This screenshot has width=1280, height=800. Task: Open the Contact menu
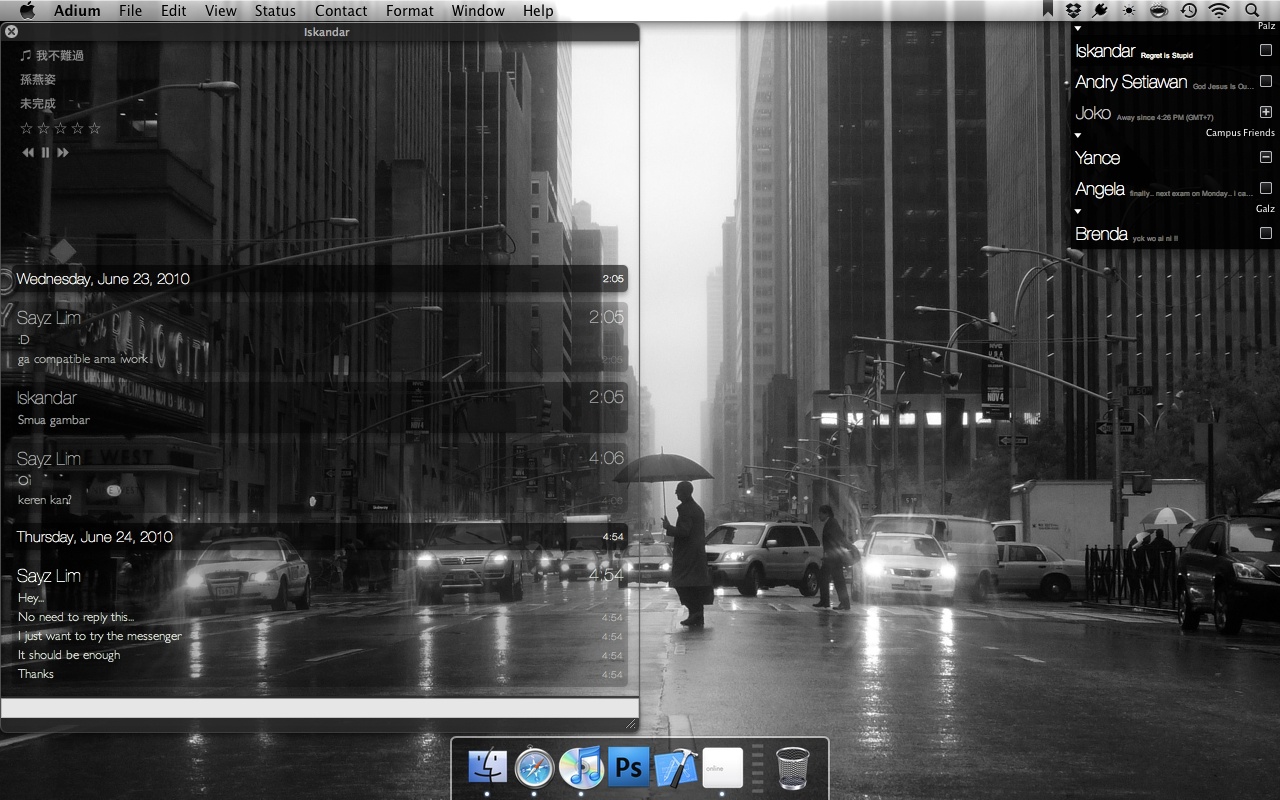pyautogui.click(x=341, y=10)
